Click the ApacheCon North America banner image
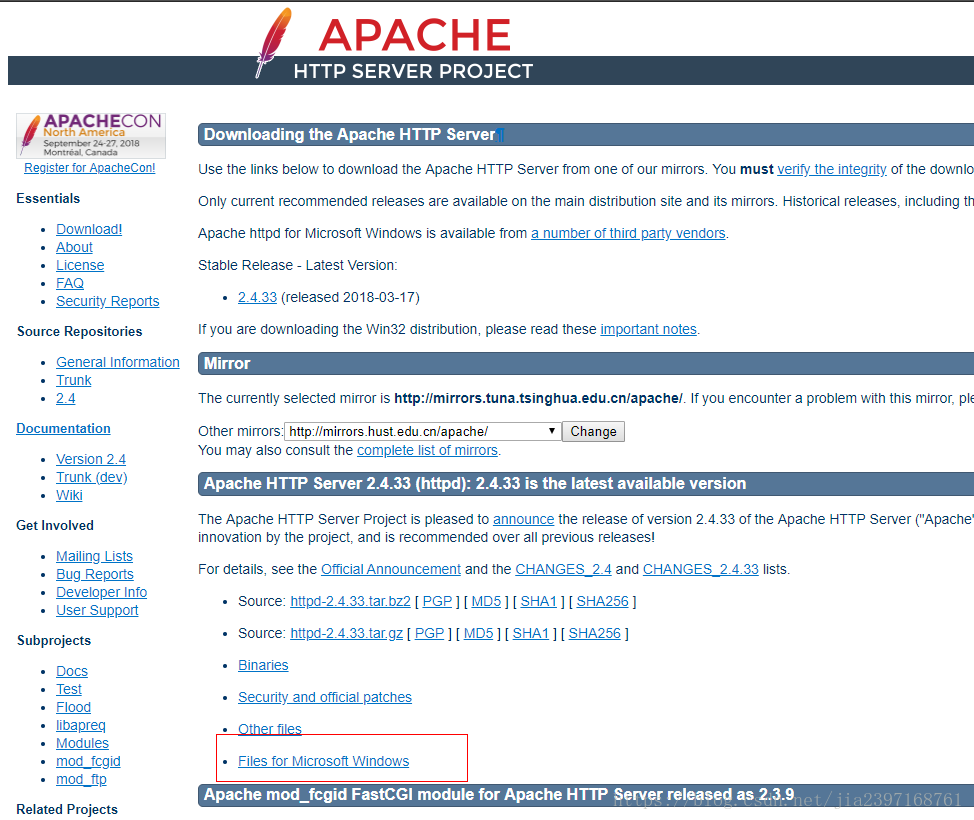 [91, 135]
